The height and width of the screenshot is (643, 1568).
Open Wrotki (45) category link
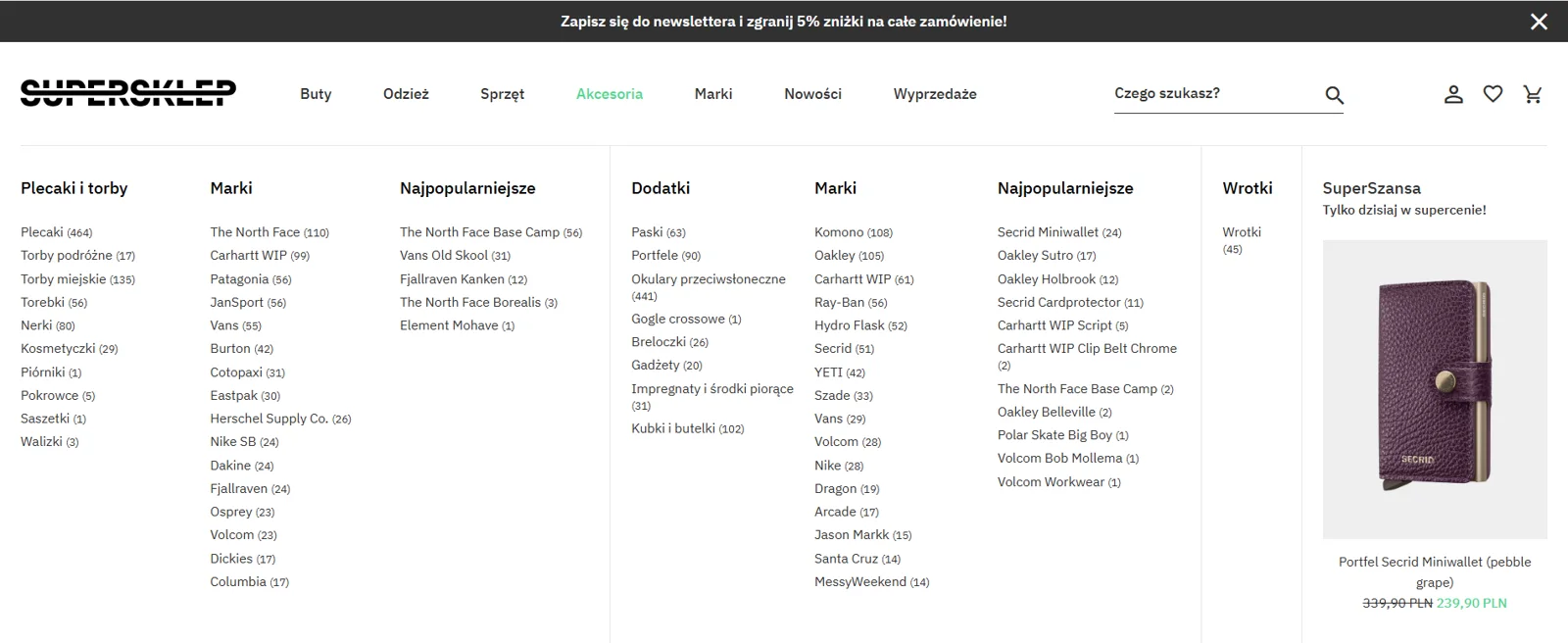click(x=1242, y=240)
